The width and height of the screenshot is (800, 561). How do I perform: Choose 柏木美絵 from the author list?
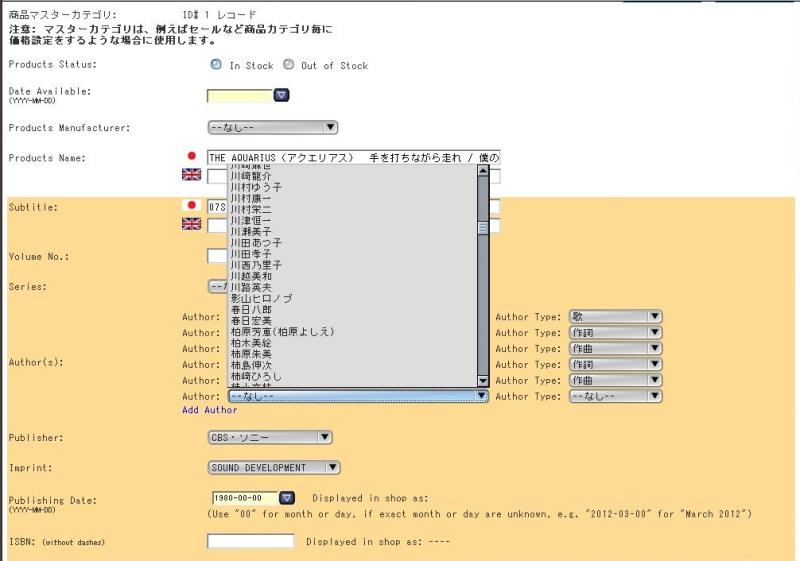click(353, 343)
